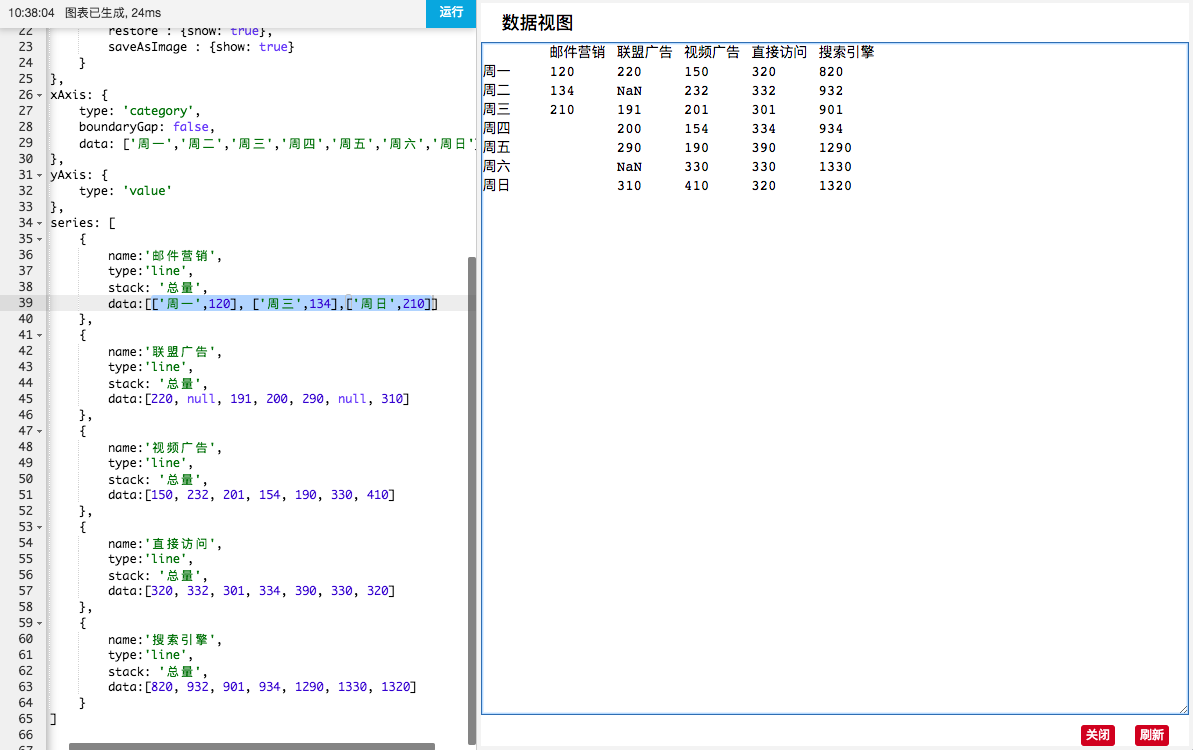Click the 10:38:04 timestamp
Image resolution: width=1193 pixels, height=750 pixels.
tap(31, 13)
